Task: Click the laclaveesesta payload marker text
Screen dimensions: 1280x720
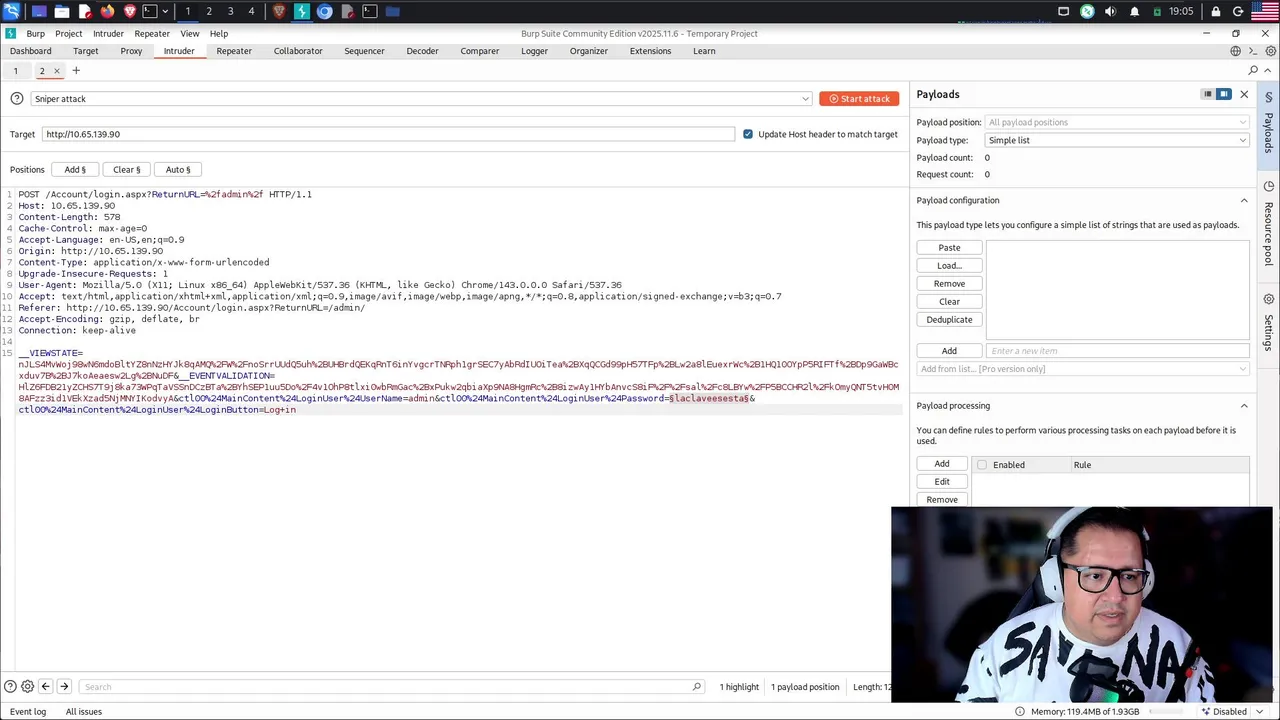Action: (x=709, y=398)
